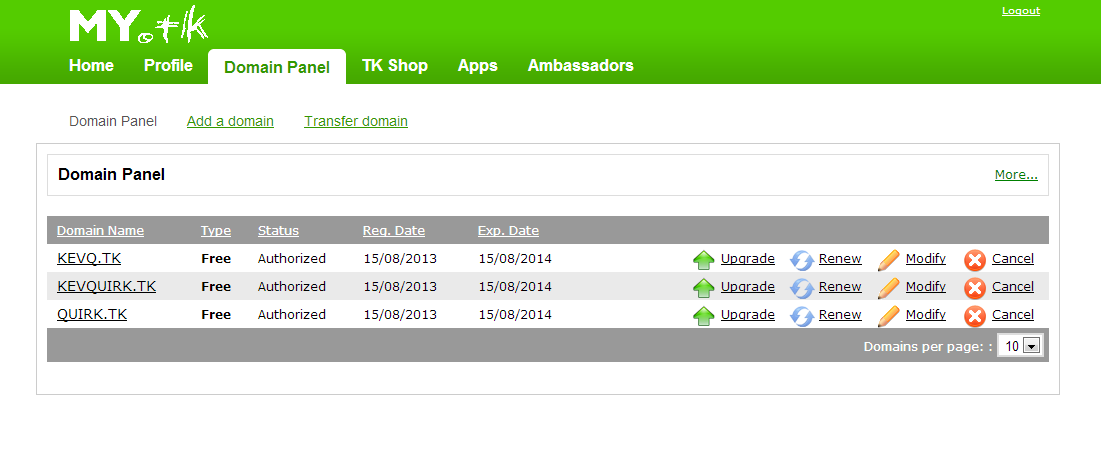Click the MY.tk logo in header
Image resolution: width=1101 pixels, height=450 pixels.
[138, 26]
